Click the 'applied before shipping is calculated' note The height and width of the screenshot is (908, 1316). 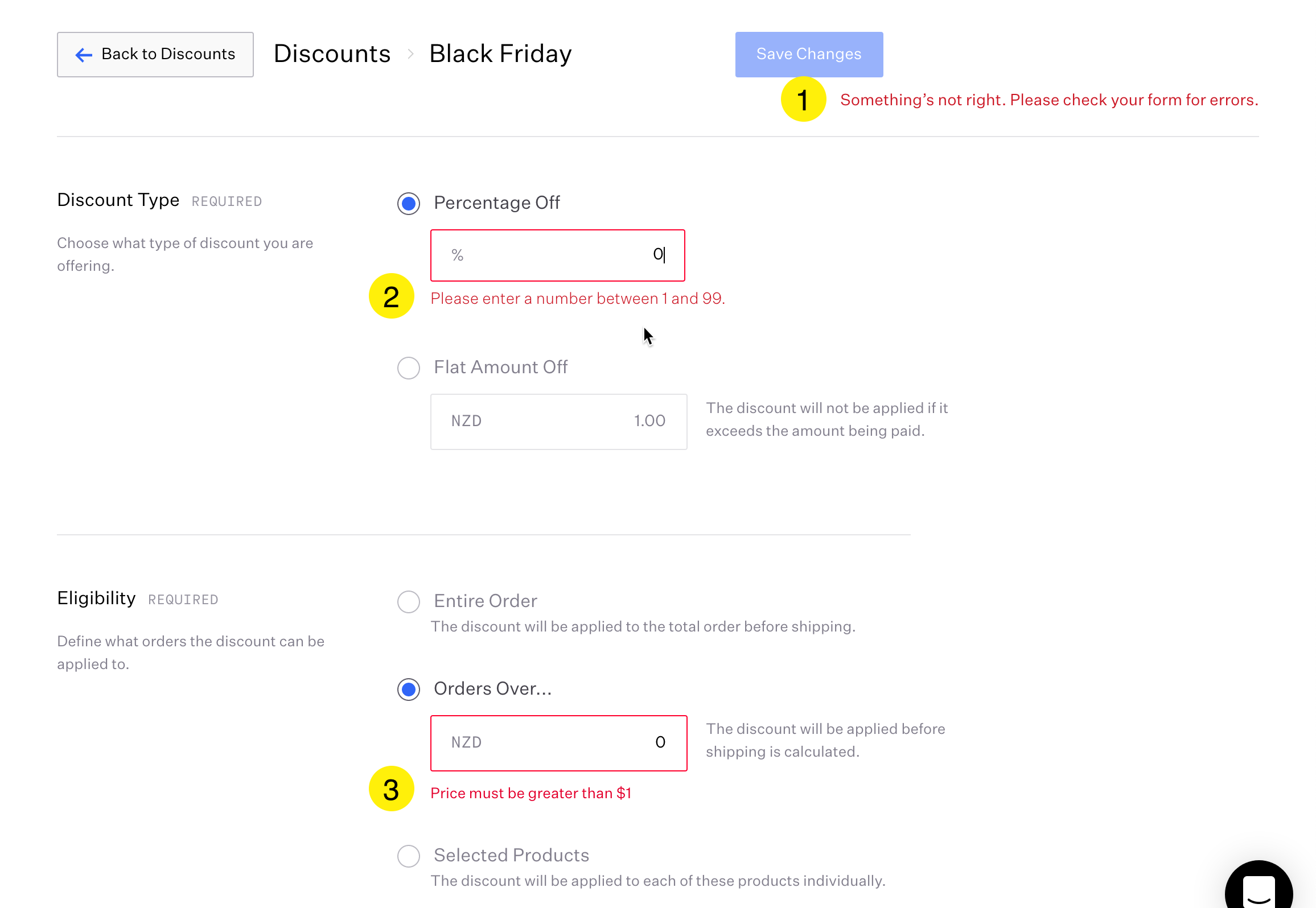pyautogui.click(x=825, y=740)
